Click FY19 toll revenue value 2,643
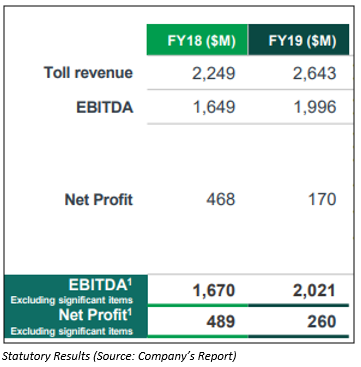 pos(314,73)
